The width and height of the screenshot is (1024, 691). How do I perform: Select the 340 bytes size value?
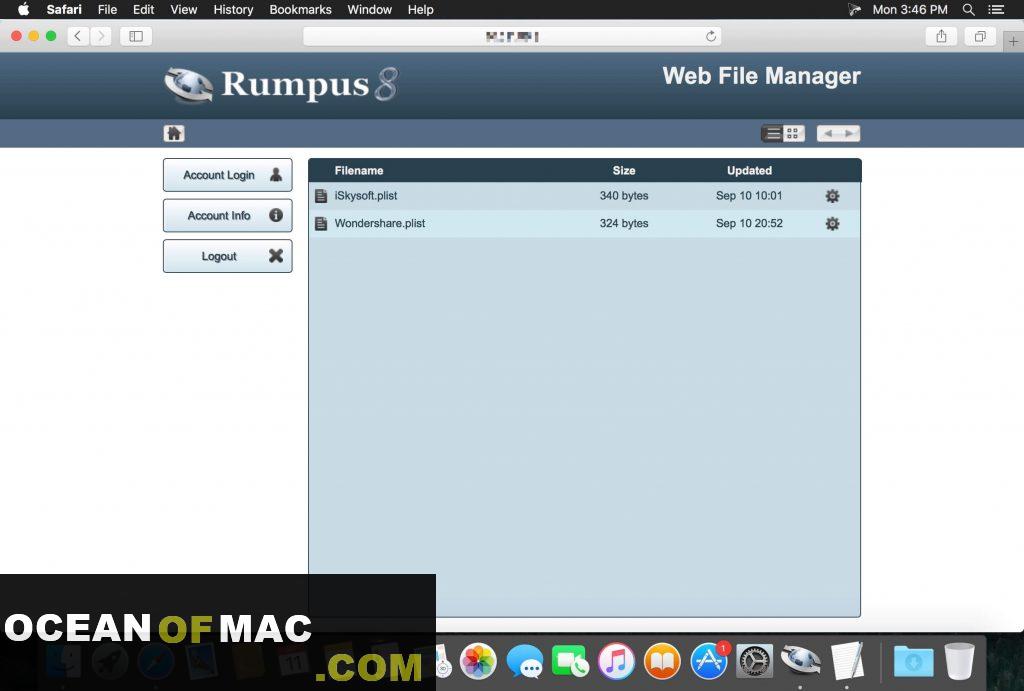[624, 196]
